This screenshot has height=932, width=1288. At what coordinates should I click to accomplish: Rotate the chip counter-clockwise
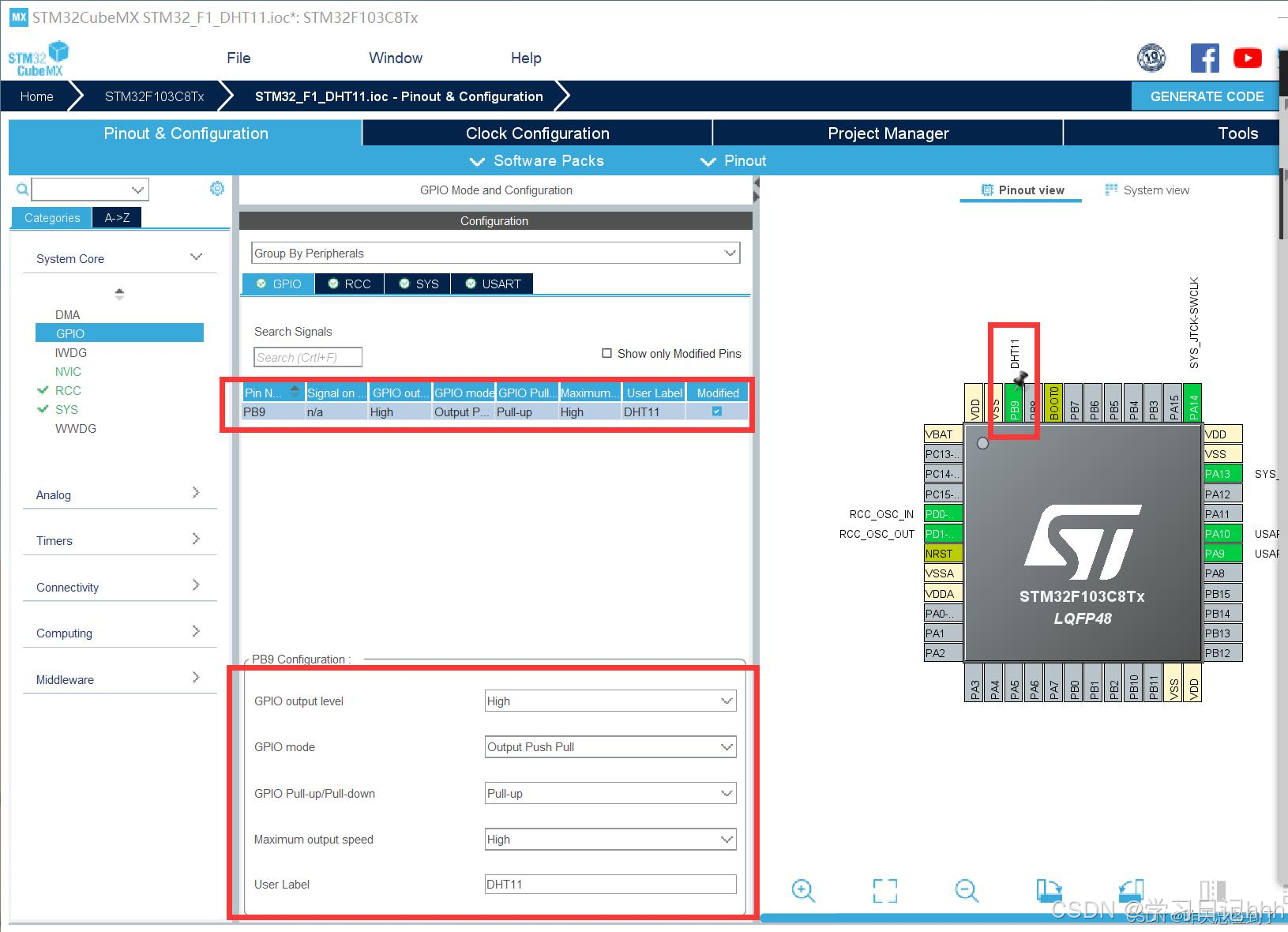point(1131,891)
